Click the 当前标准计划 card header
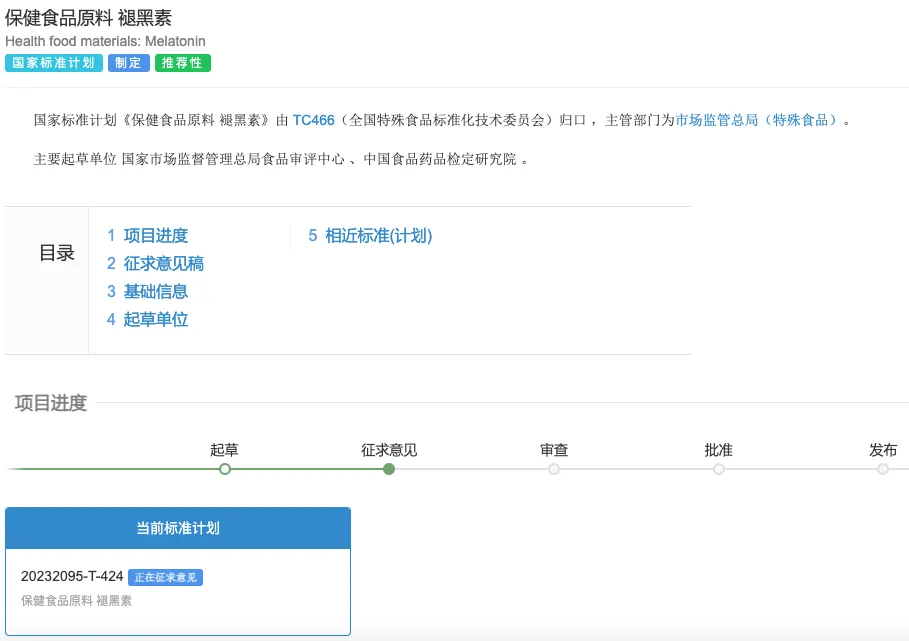 (x=178, y=528)
